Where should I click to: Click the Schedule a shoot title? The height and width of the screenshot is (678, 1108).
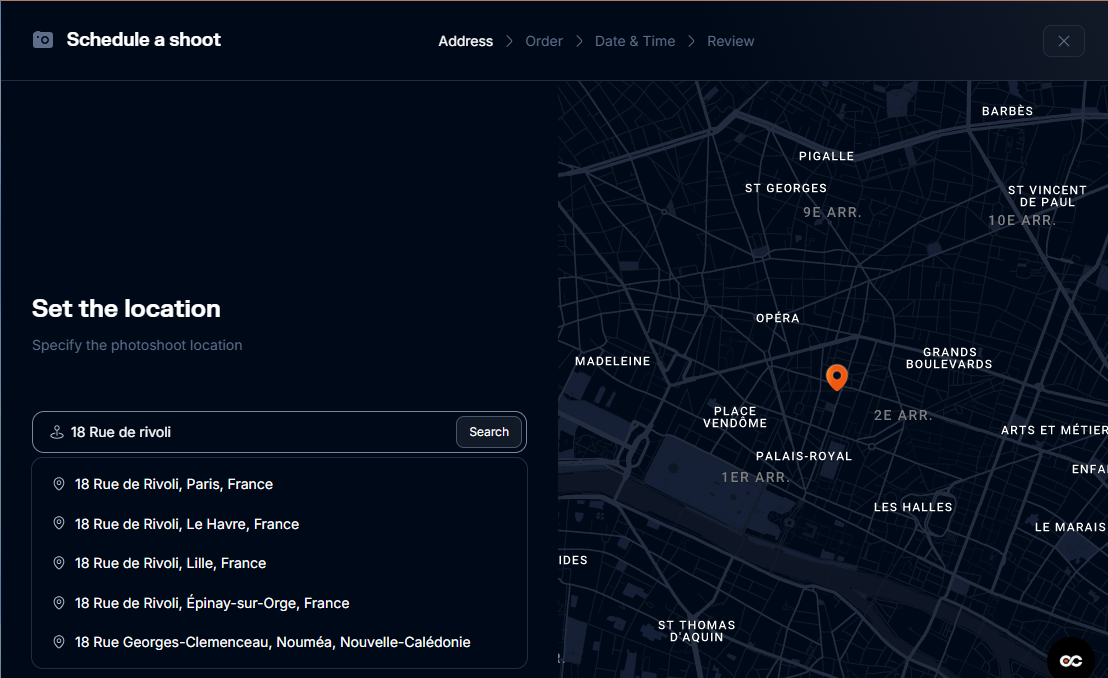pos(144,40)
